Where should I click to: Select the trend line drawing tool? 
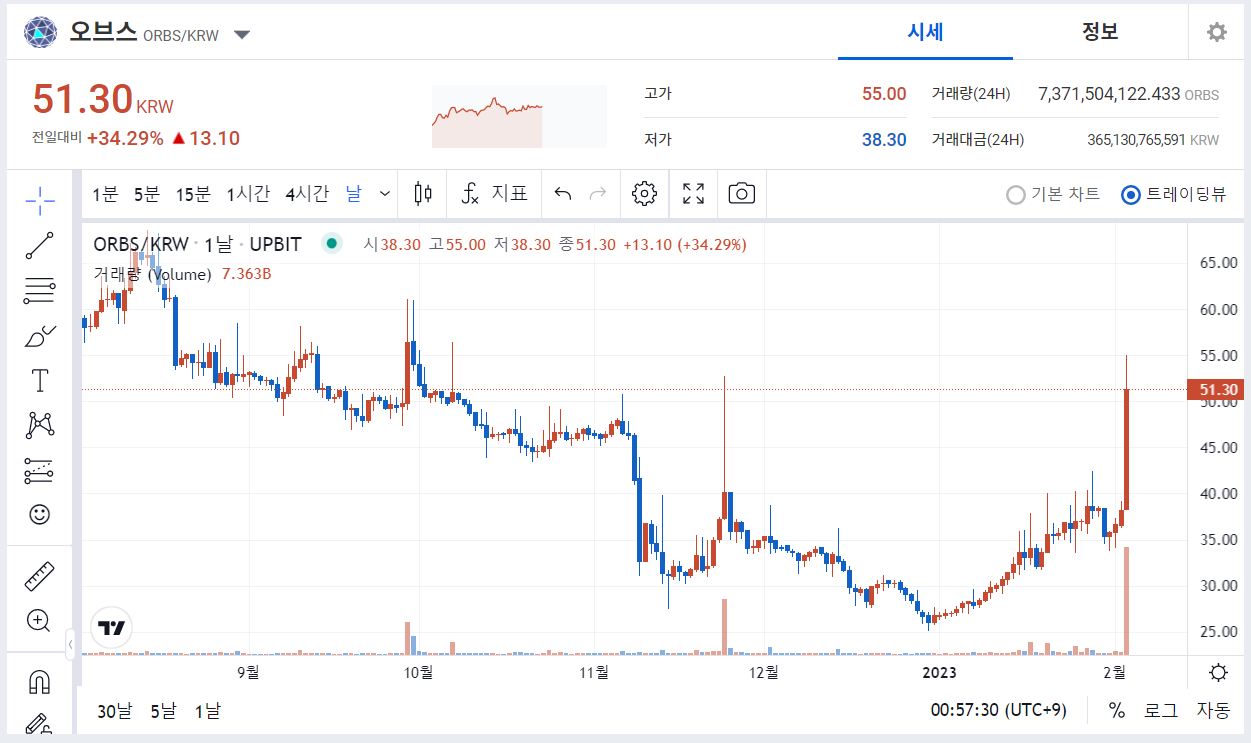click(x=39, y=245)
